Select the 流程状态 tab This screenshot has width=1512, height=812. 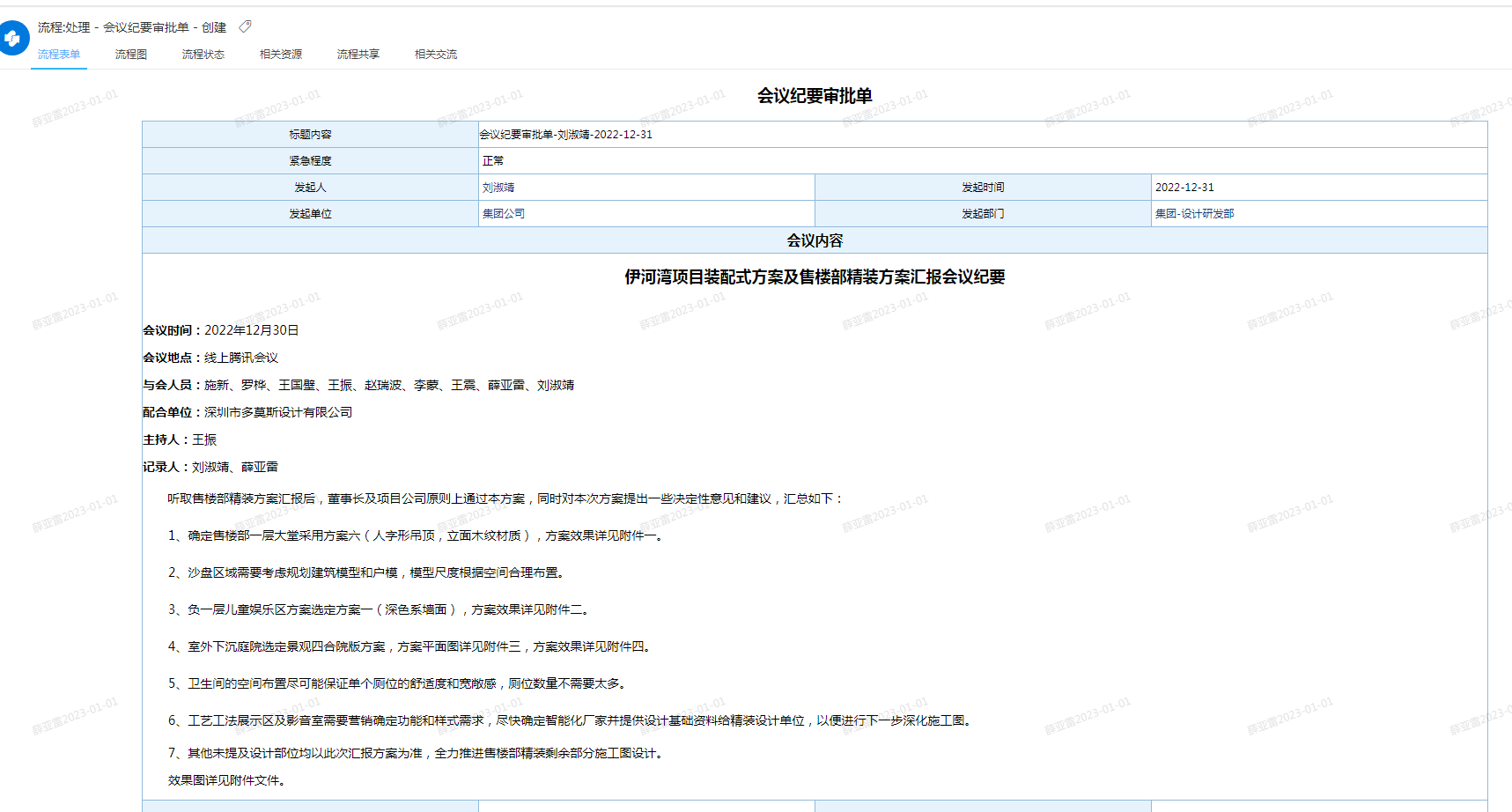point(203,55)
